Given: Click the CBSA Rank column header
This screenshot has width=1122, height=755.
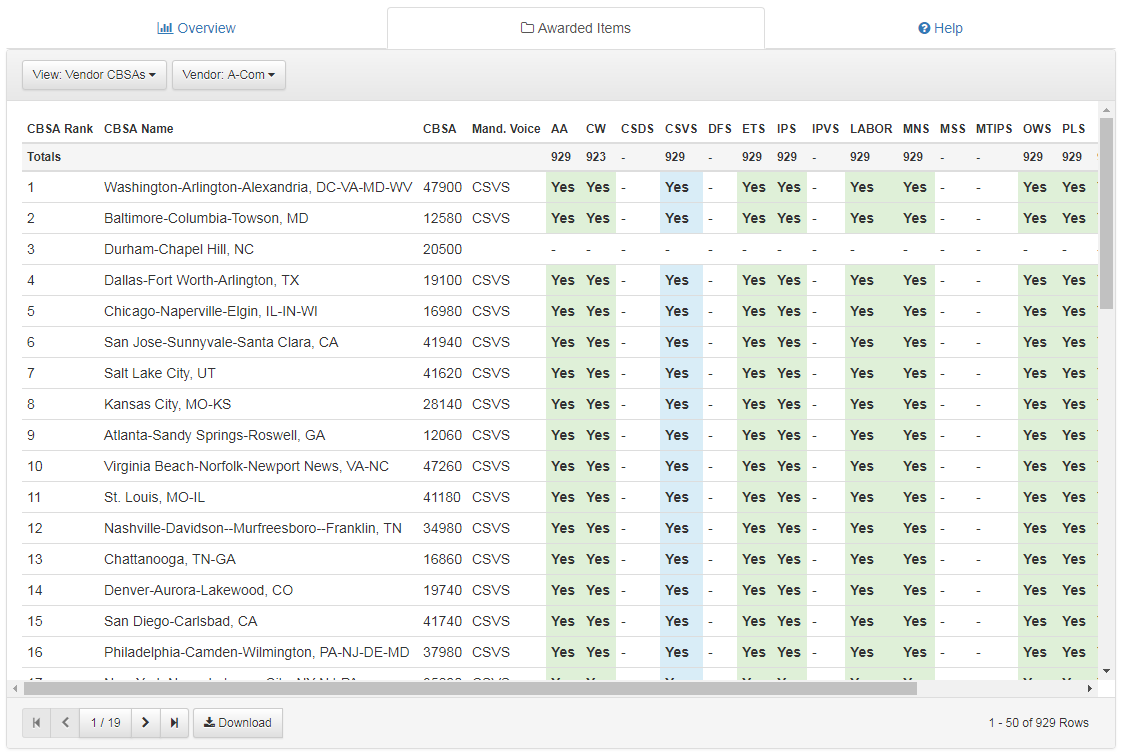Looking at the screenshot, I should click(60, 129).
